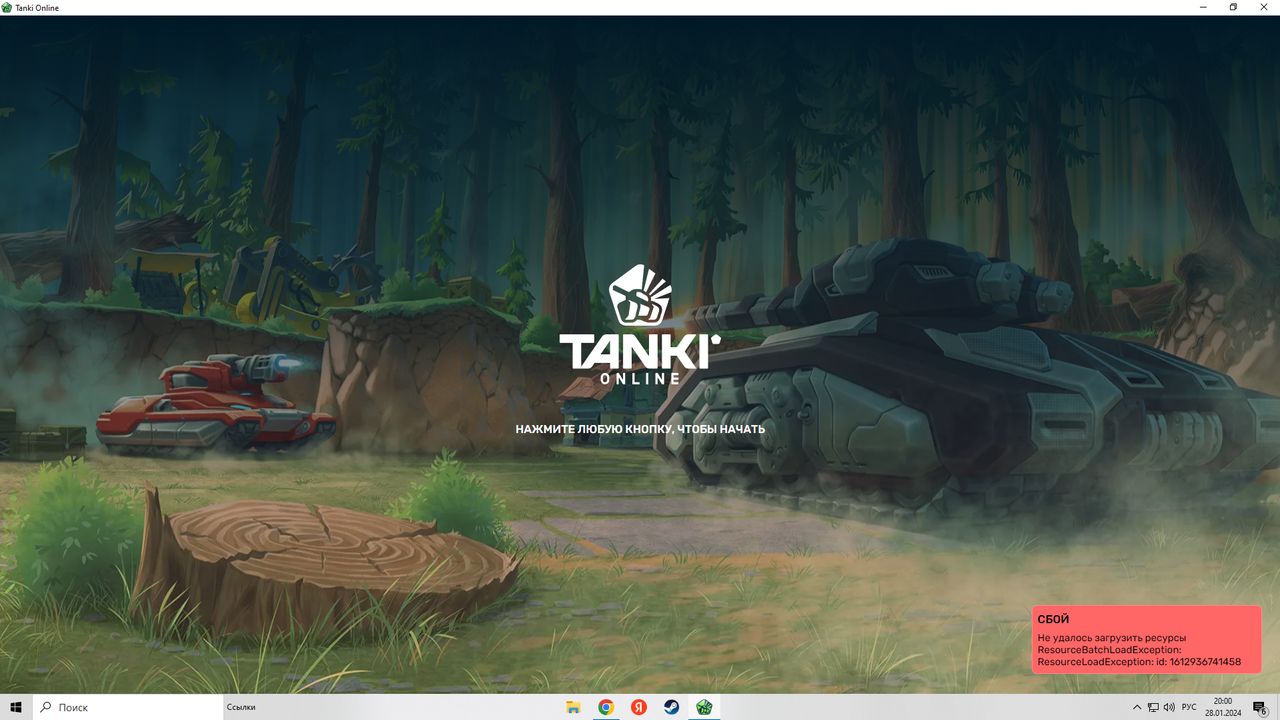
Task: Expand the hidden system tray icons
Action: 1136,707
